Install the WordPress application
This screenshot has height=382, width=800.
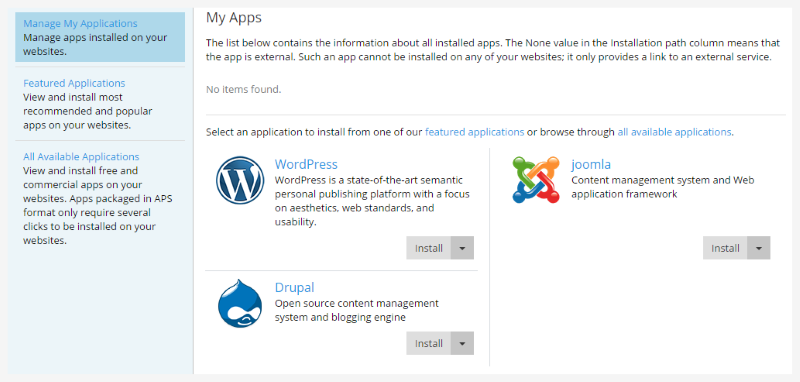point(429,248)
